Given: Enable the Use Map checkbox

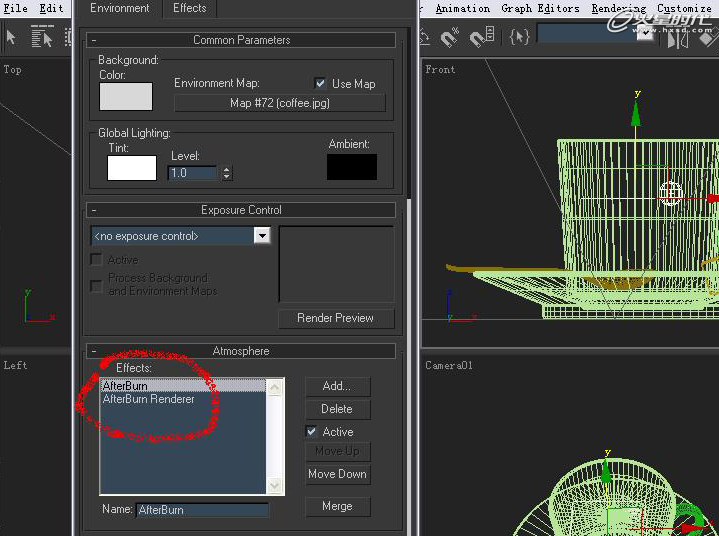Looking at the screenshot, I should point(320,83).
